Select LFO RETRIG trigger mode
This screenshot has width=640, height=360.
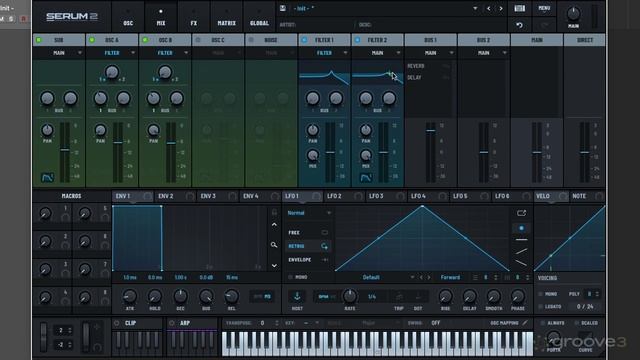tap(308, 246)
